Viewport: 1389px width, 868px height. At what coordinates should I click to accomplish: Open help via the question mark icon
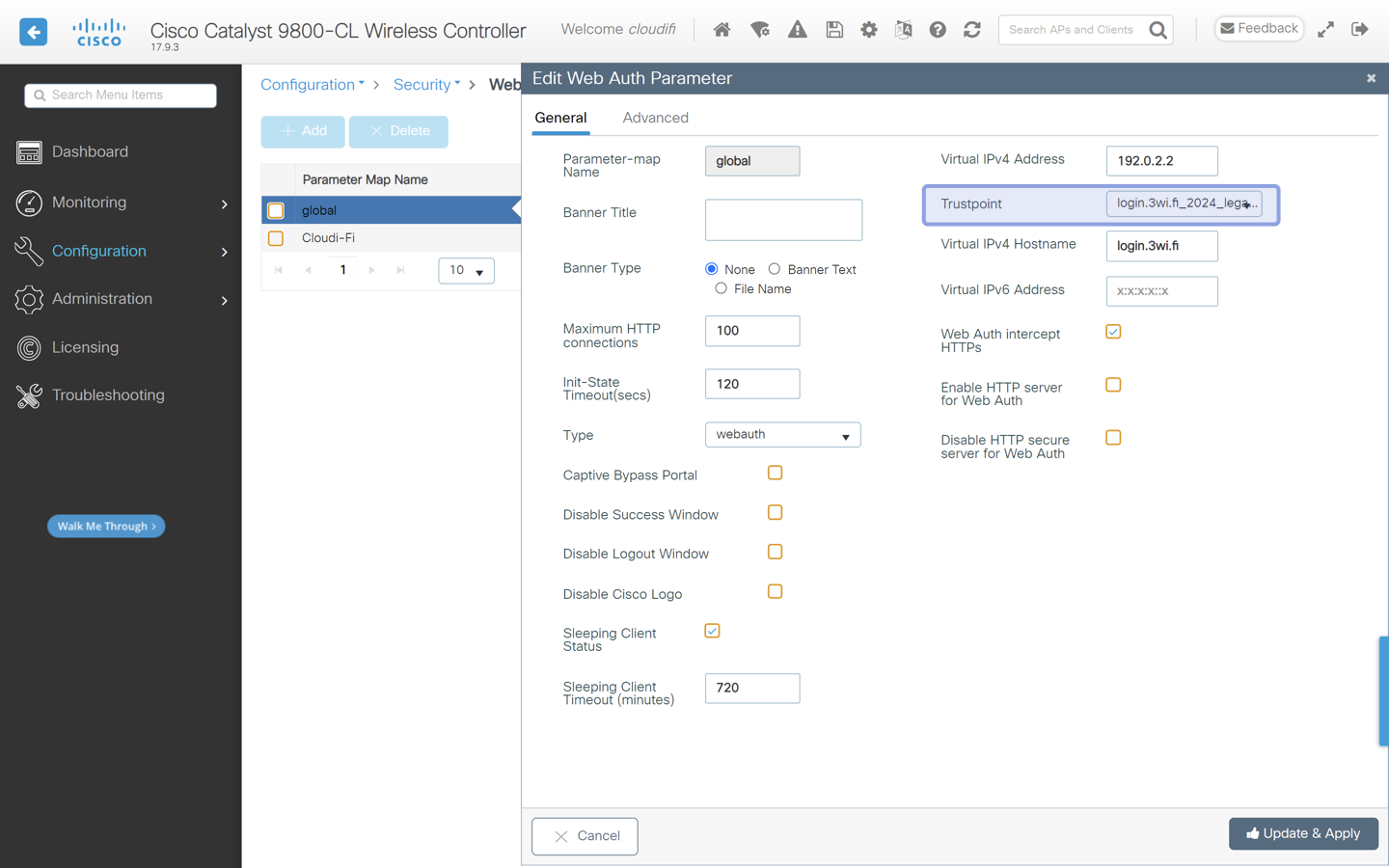click(937, 29)
